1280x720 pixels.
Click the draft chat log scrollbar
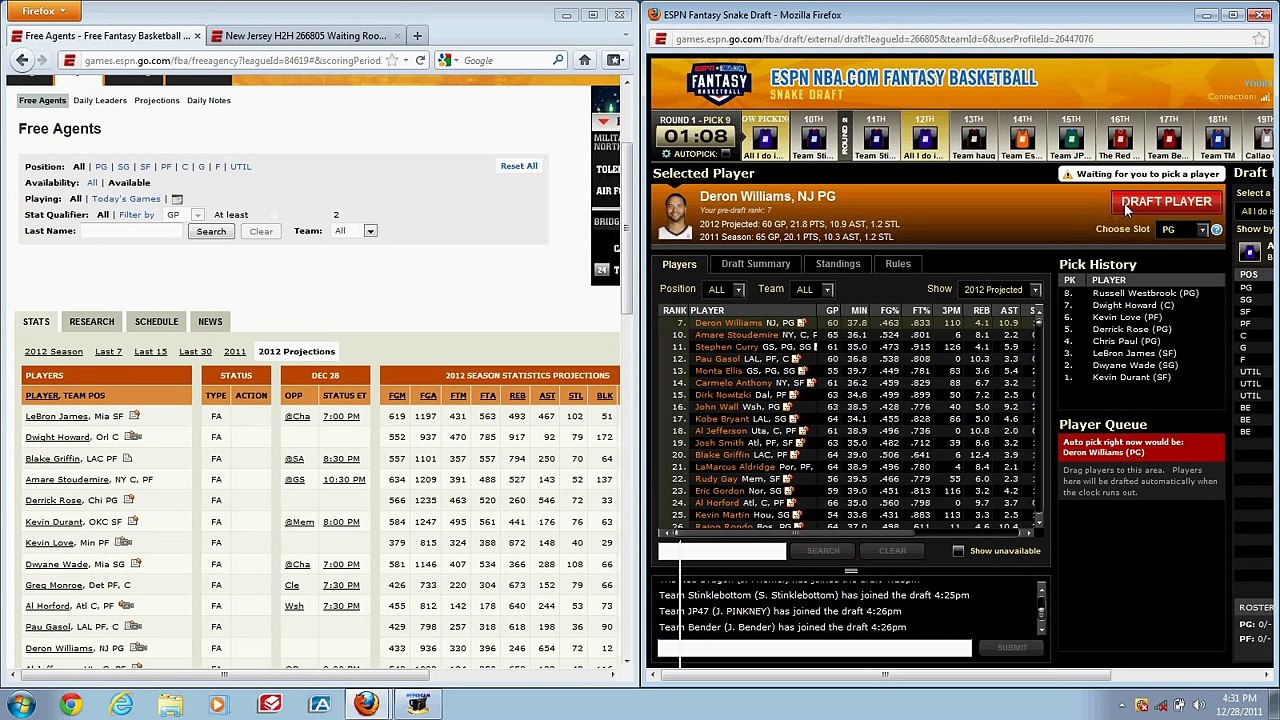pos(1041,608)
